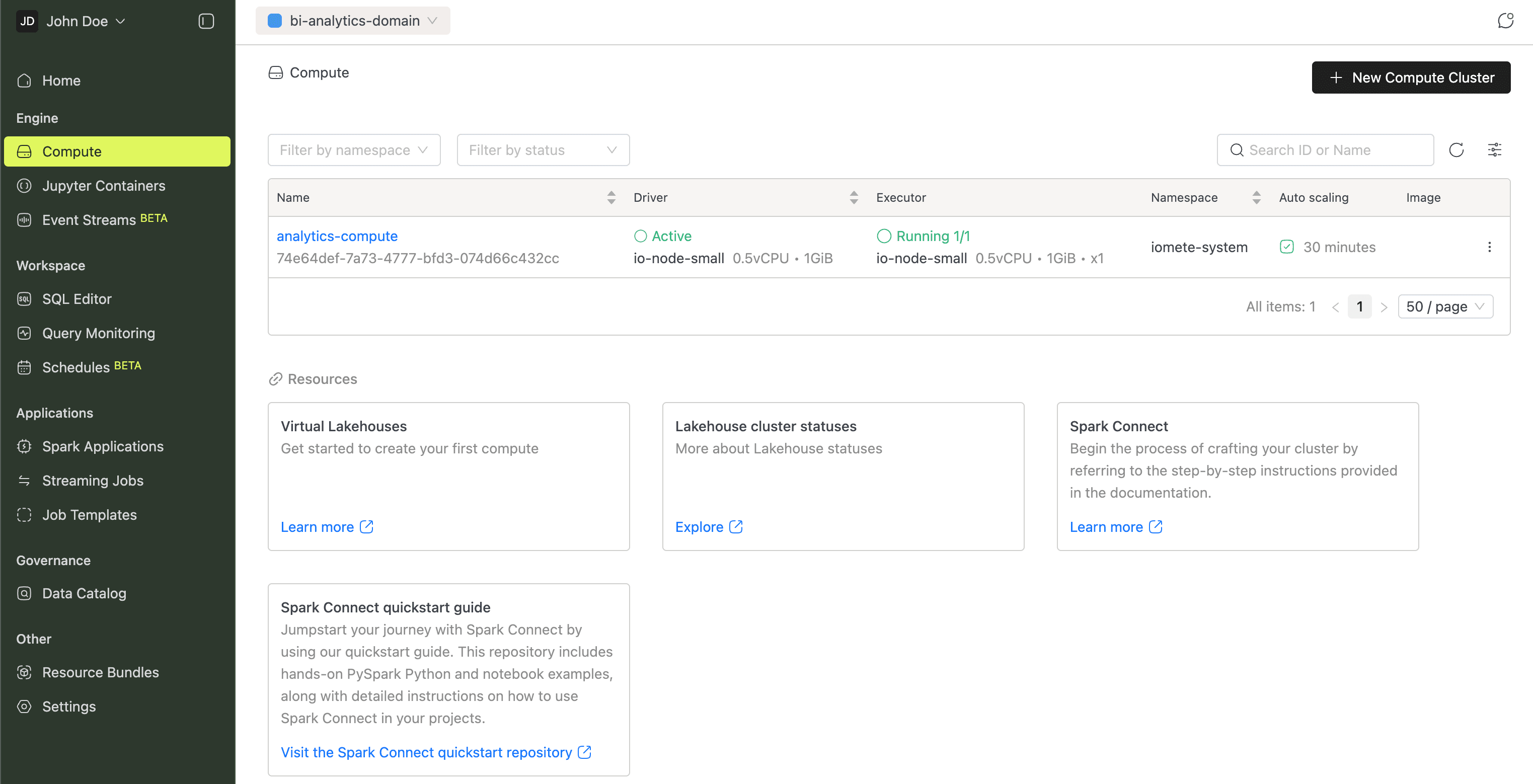Click the Jupyter Containers sidebar icon
The width and height of the screenshot is (1533, 784).
[24, 186]
